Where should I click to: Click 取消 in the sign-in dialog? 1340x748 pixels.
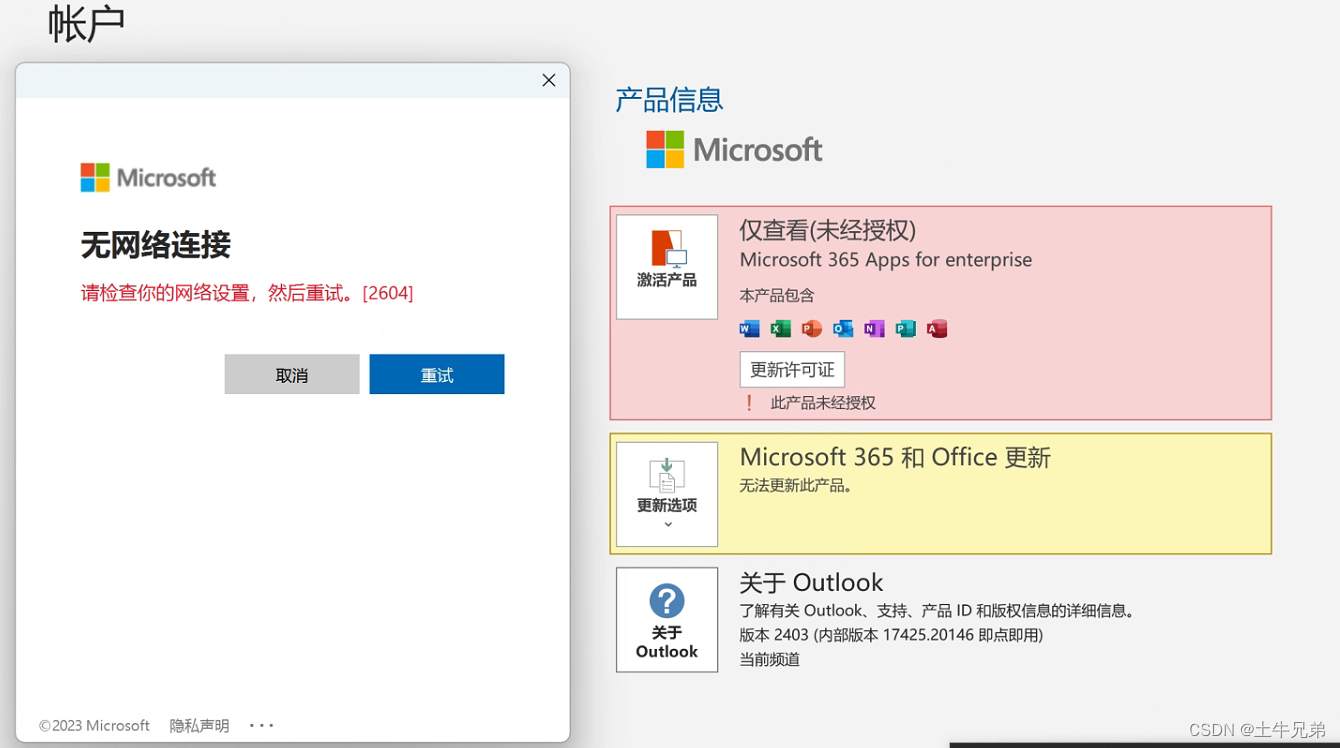(x=292, y=374)
